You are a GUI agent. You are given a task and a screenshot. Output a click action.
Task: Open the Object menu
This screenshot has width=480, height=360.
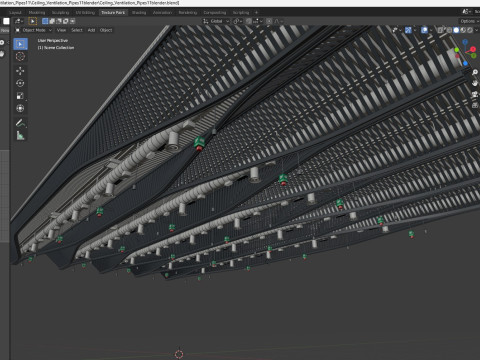click(106, 30)
